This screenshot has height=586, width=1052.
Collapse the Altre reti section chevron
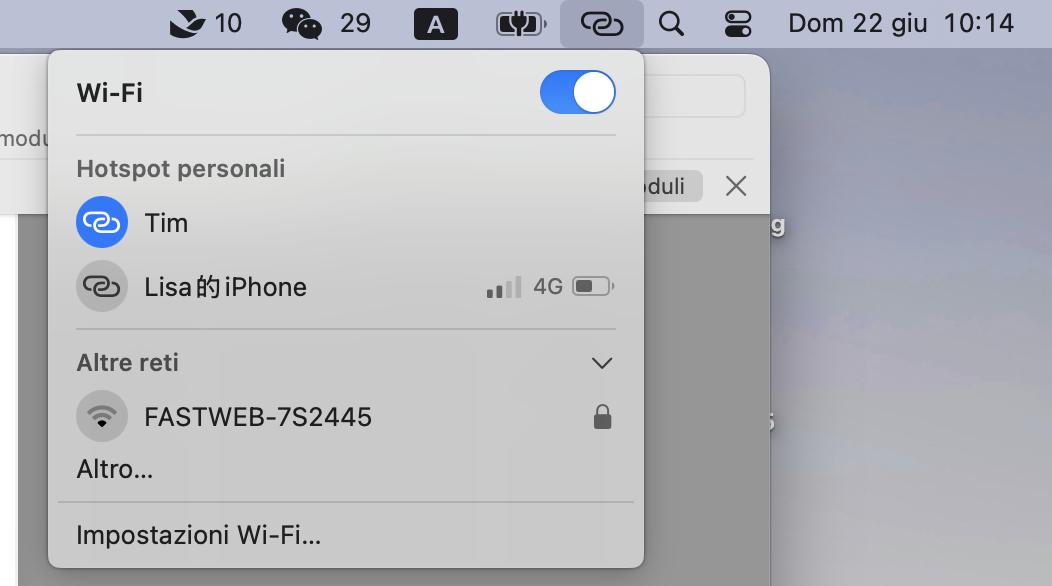pos(602,363)
